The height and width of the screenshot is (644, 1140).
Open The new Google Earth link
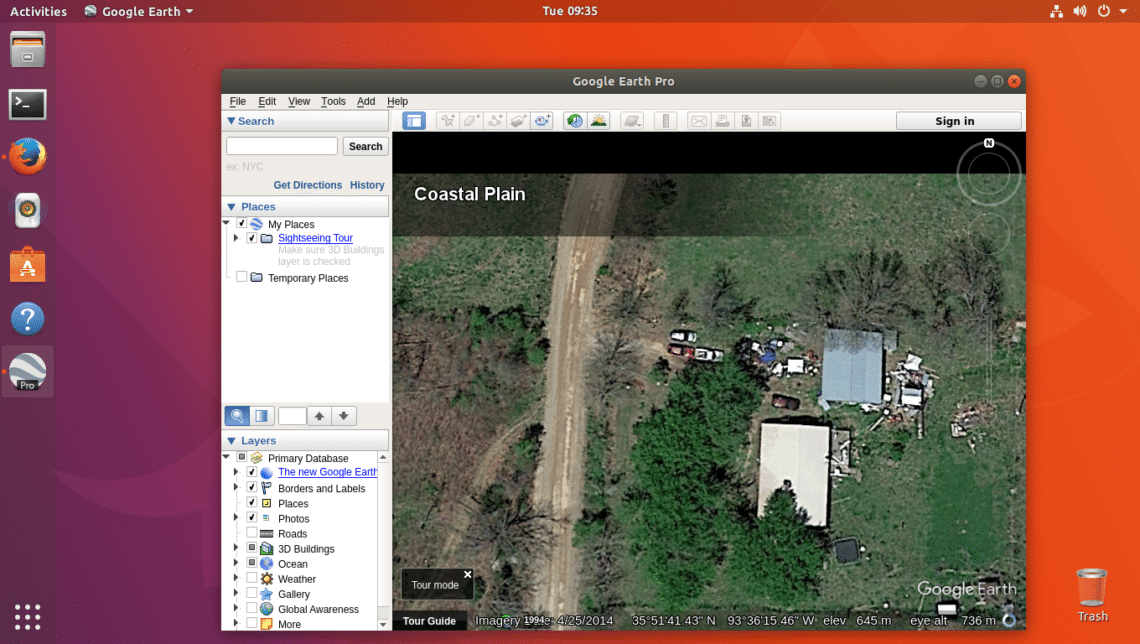(x=327, y=472)
